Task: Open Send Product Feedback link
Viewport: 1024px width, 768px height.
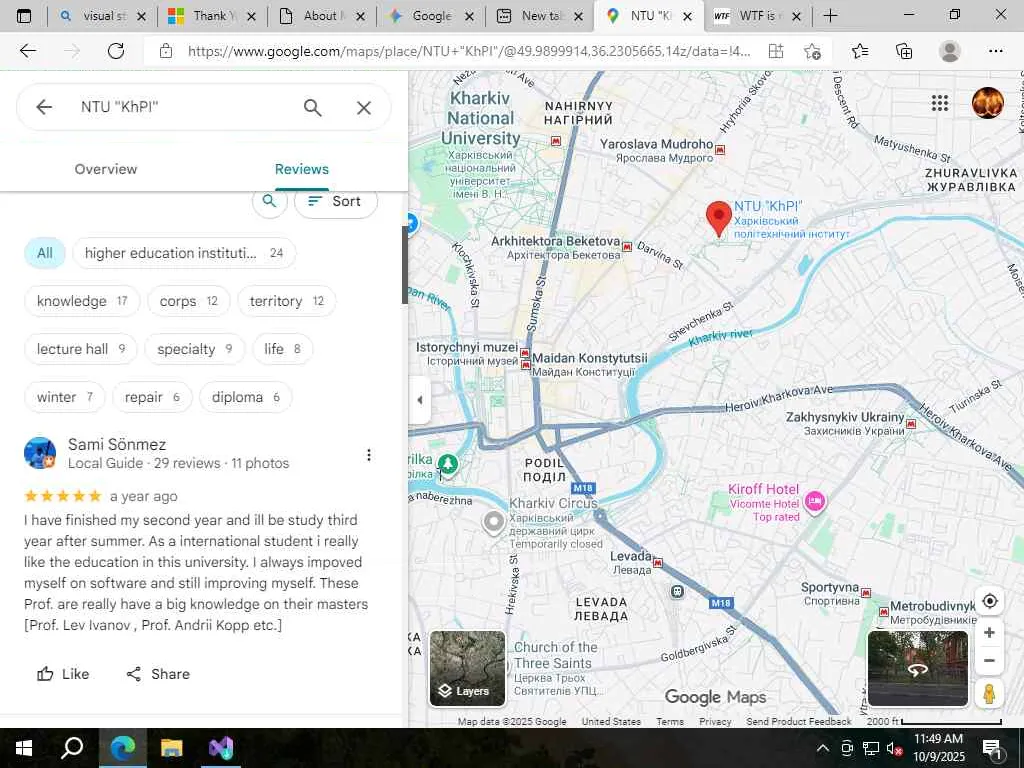Action: click(x=799, y=722)
